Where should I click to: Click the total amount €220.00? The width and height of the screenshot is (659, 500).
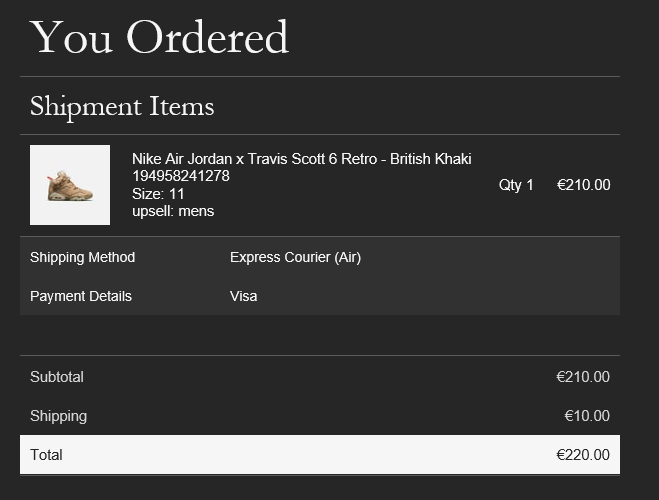[x=583, y=455]
